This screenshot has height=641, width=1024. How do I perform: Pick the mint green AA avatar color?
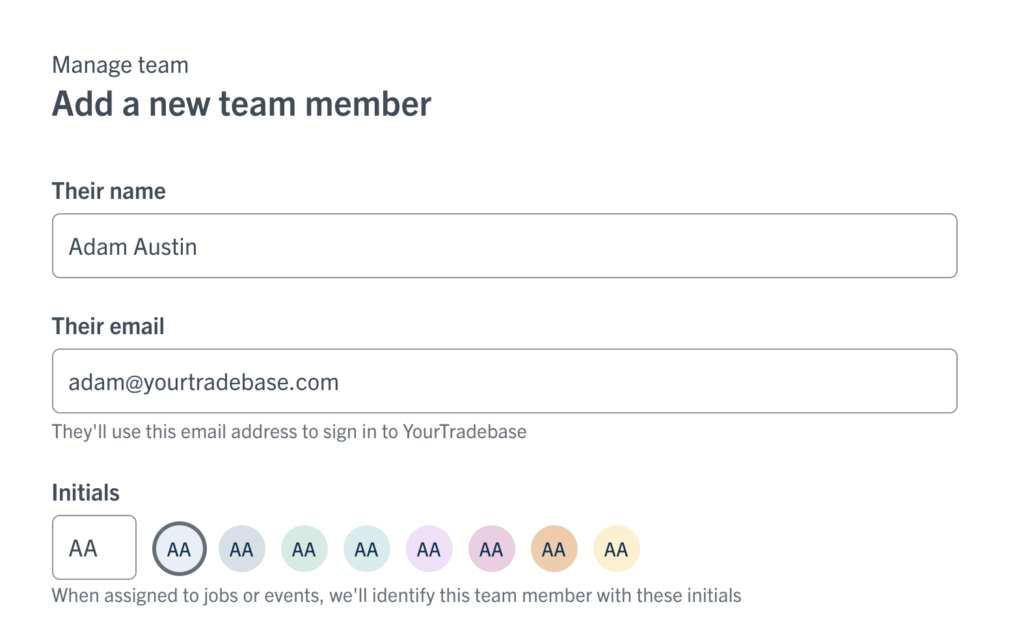(304, 549)
